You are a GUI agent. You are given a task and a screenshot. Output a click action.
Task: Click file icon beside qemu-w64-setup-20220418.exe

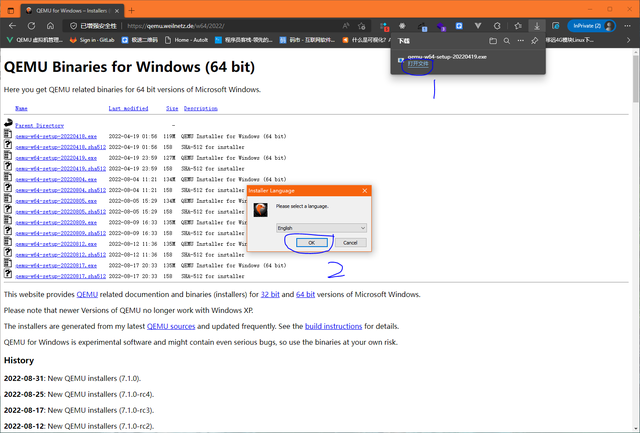tap(8, 133)
